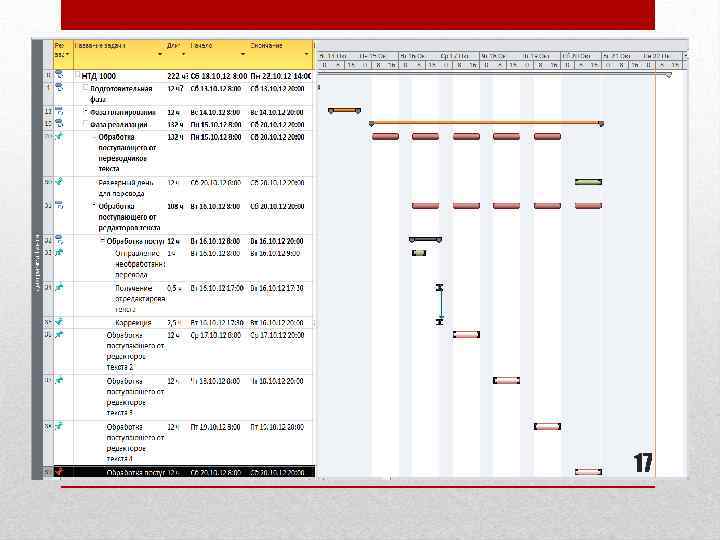
Task: Click duration cell '222 ч'
Action: pyautogui.click(x=177, y=76)
